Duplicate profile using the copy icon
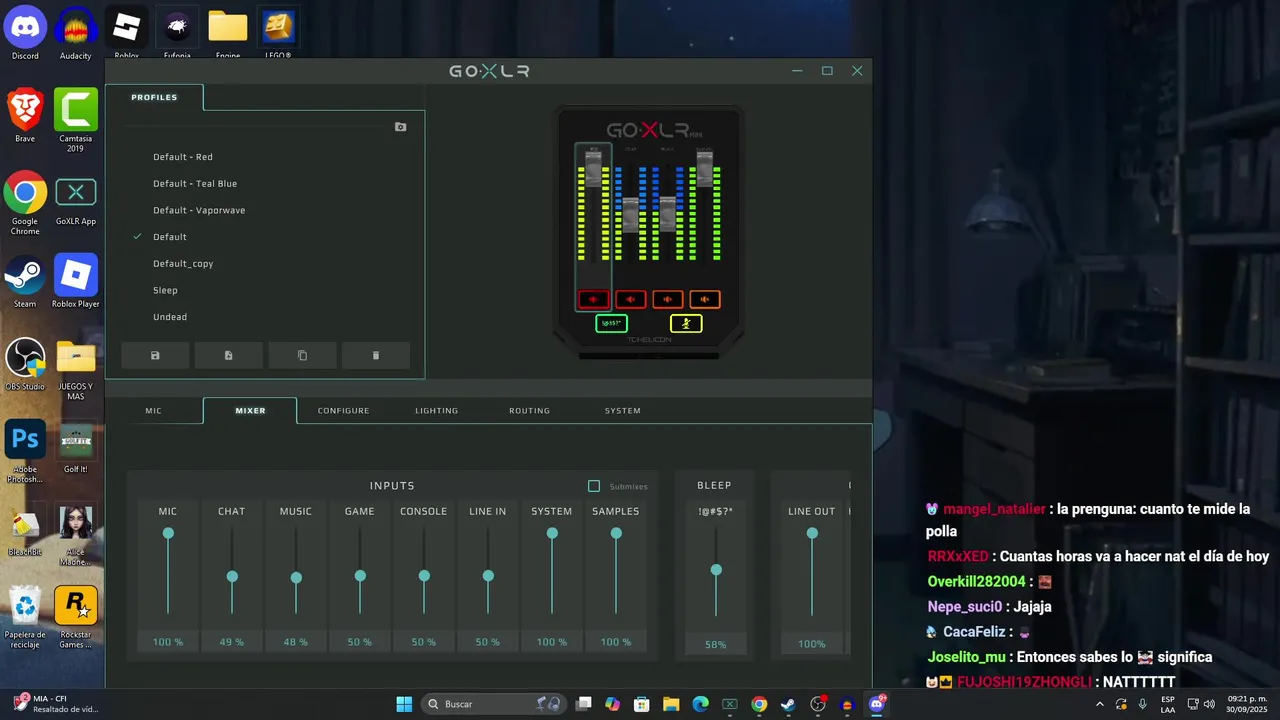The image size is (1280, 720). (x=302, y=355)
